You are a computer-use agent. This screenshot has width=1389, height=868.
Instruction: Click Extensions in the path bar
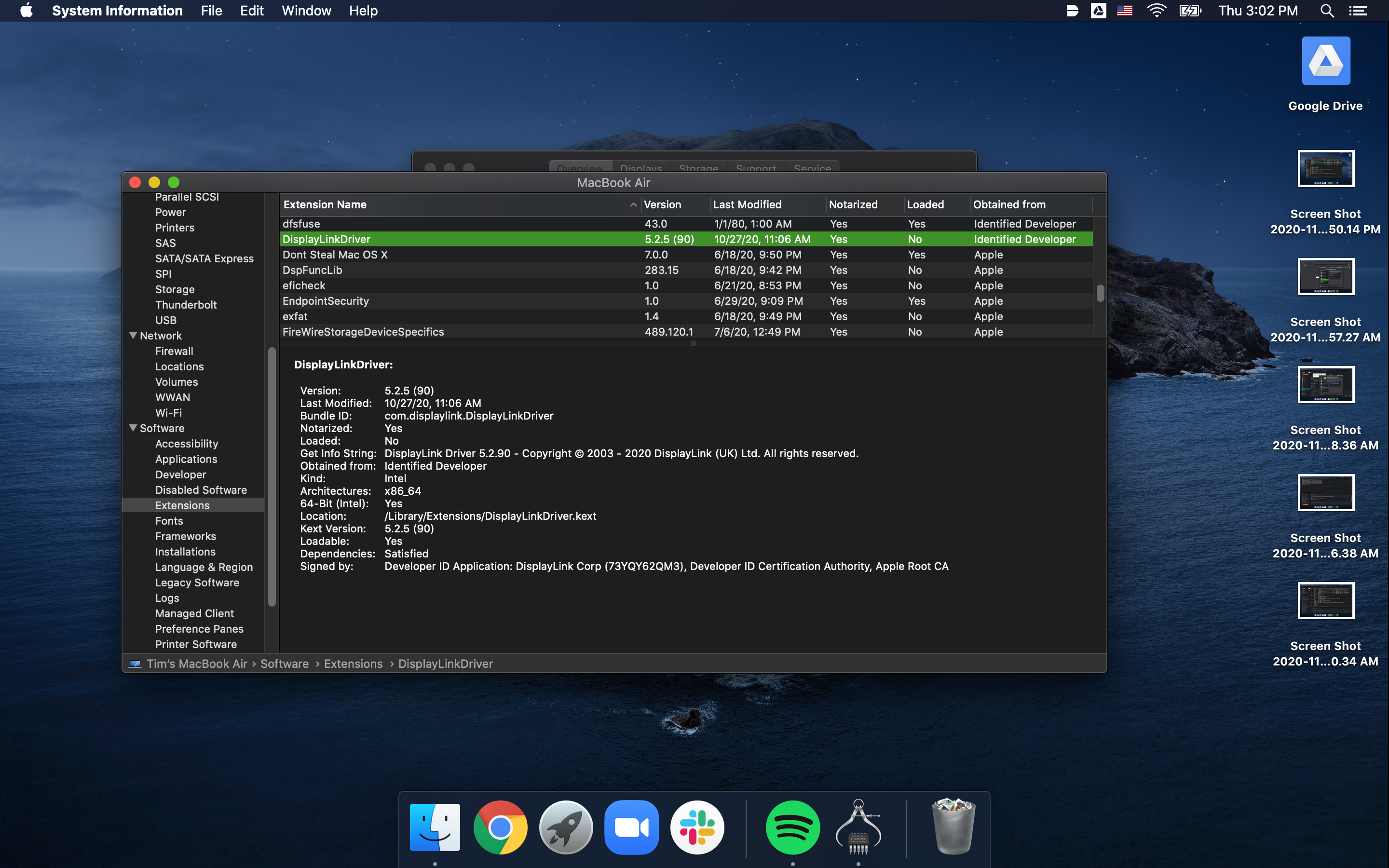point(353,664)
